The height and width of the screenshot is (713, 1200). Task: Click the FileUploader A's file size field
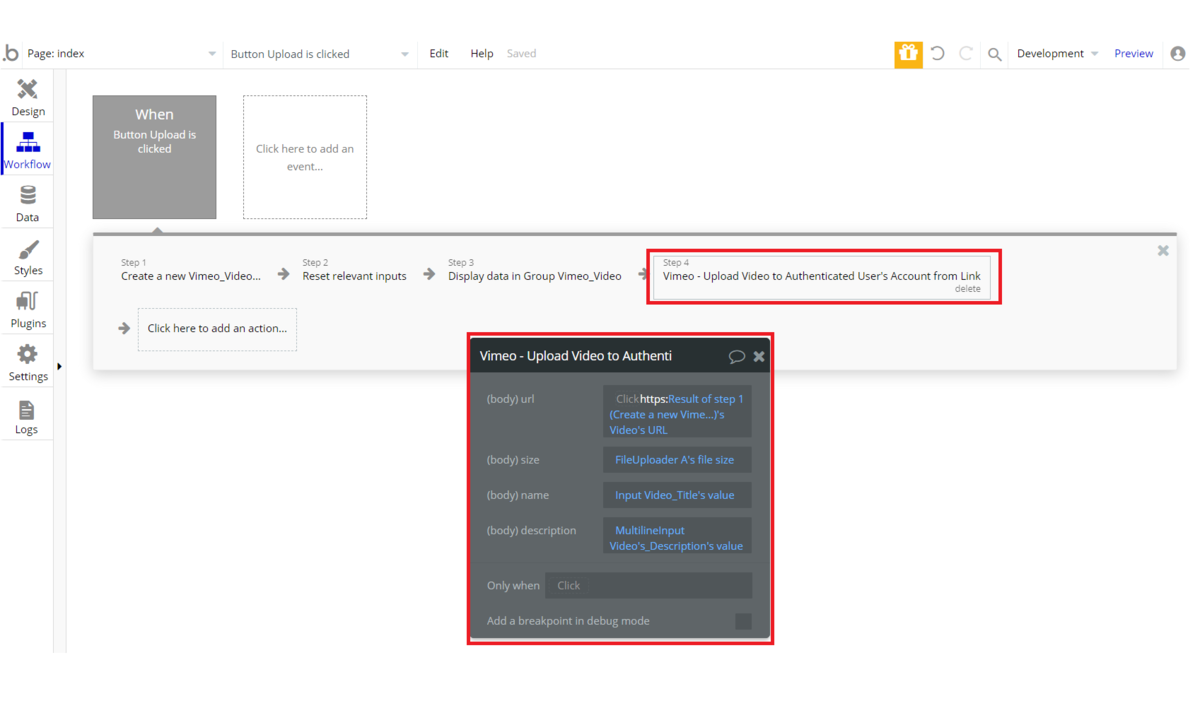[677, 460]
